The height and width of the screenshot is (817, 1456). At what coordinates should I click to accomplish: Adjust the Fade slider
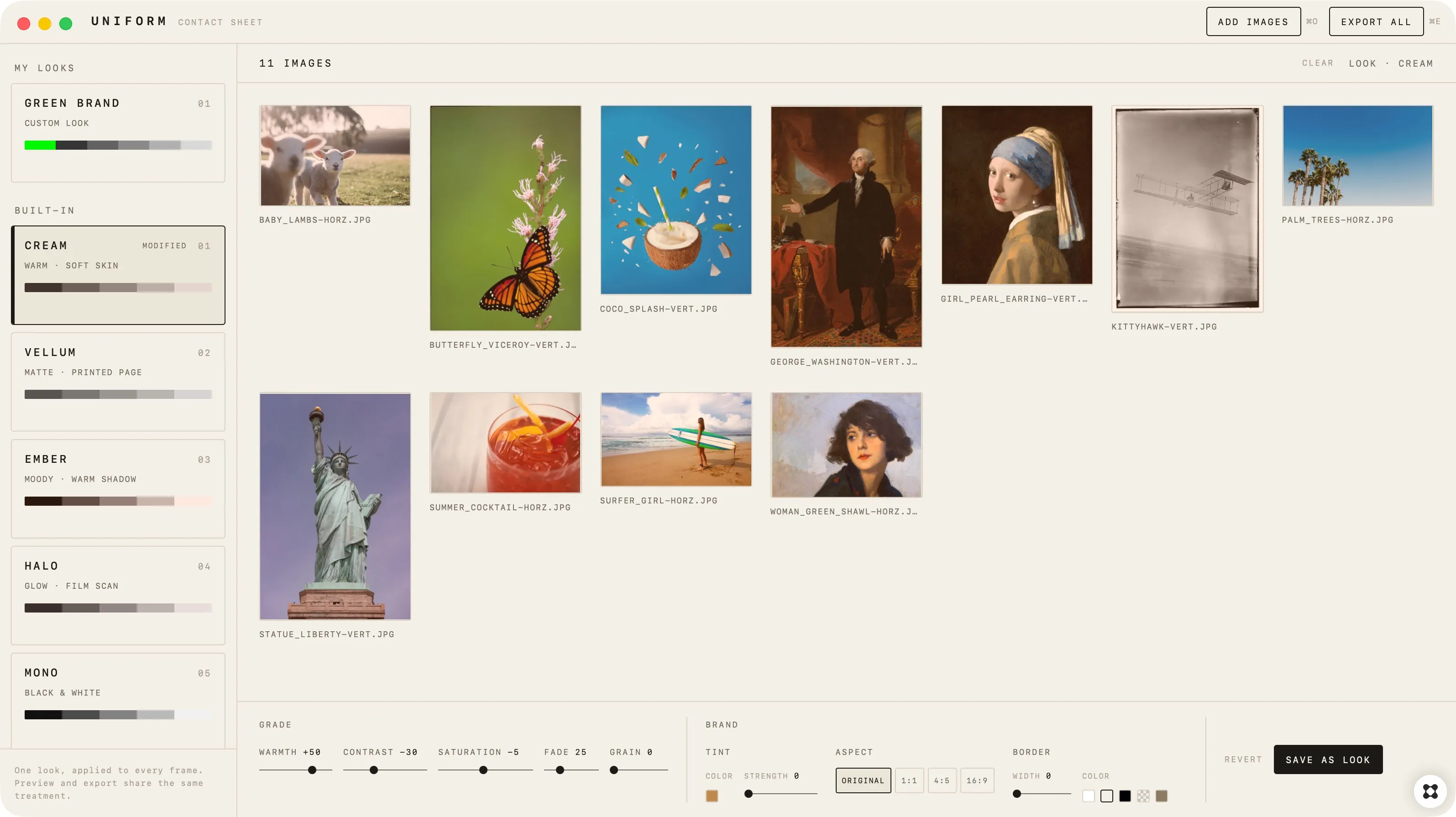coord(571,770)
